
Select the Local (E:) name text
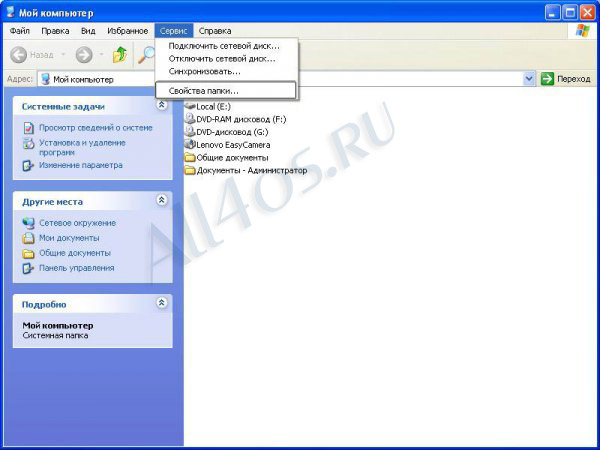point(214,106)
